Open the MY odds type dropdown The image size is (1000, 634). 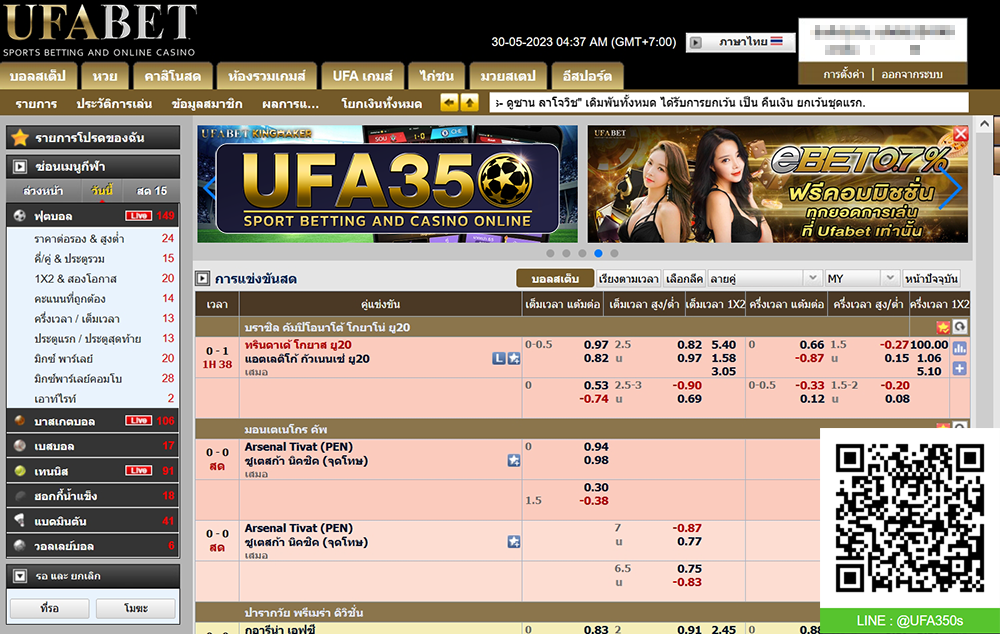[x=862, y=278]
